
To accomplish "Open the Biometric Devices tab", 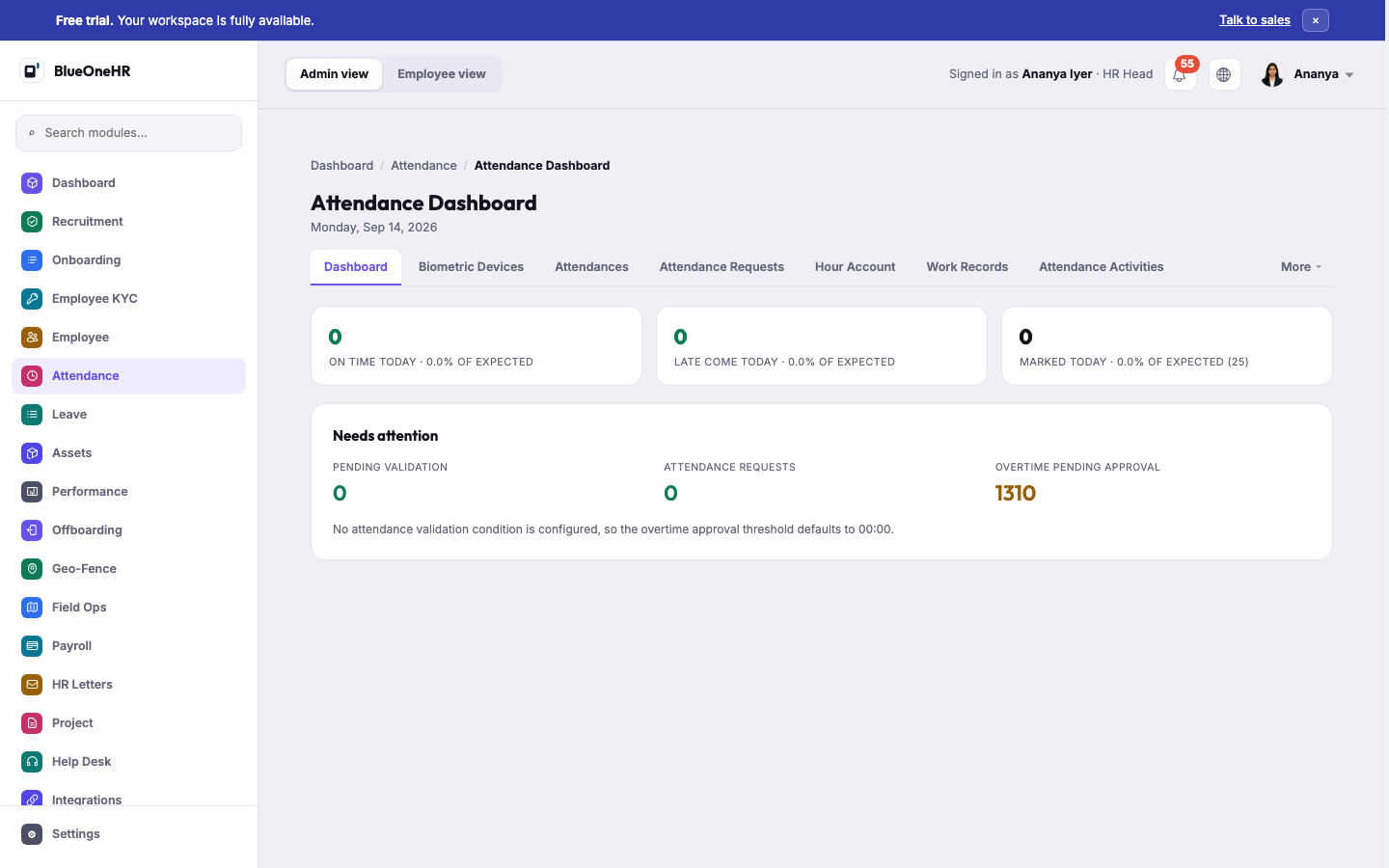I will 471,267.
